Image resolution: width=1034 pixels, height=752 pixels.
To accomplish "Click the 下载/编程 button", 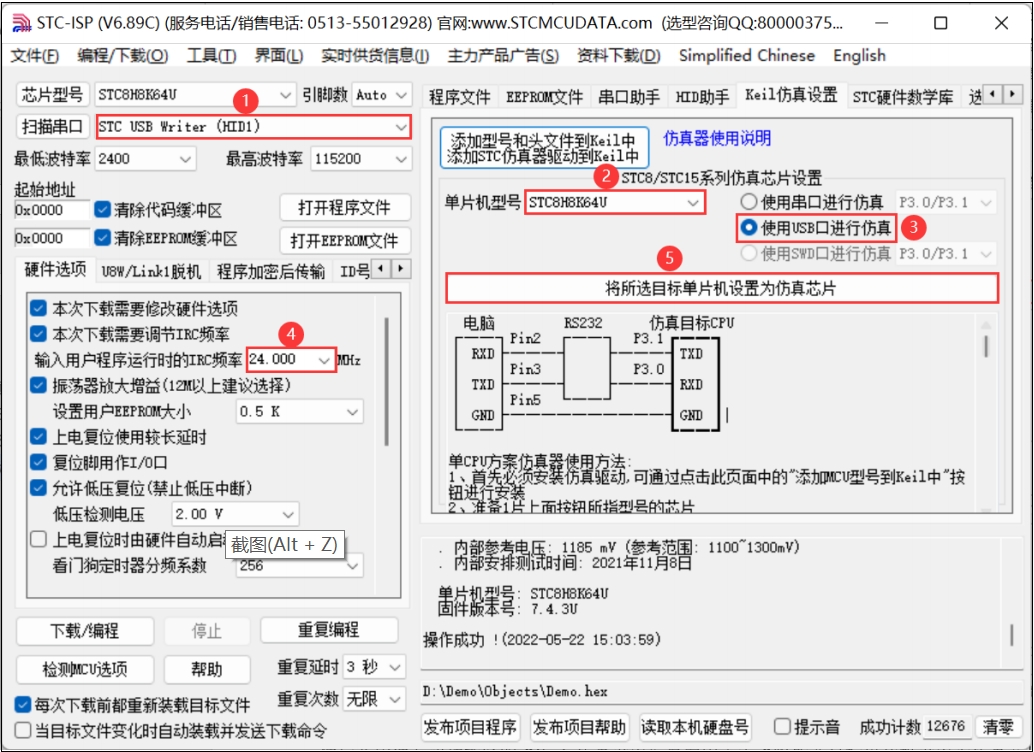I will (x=84, y=631).
